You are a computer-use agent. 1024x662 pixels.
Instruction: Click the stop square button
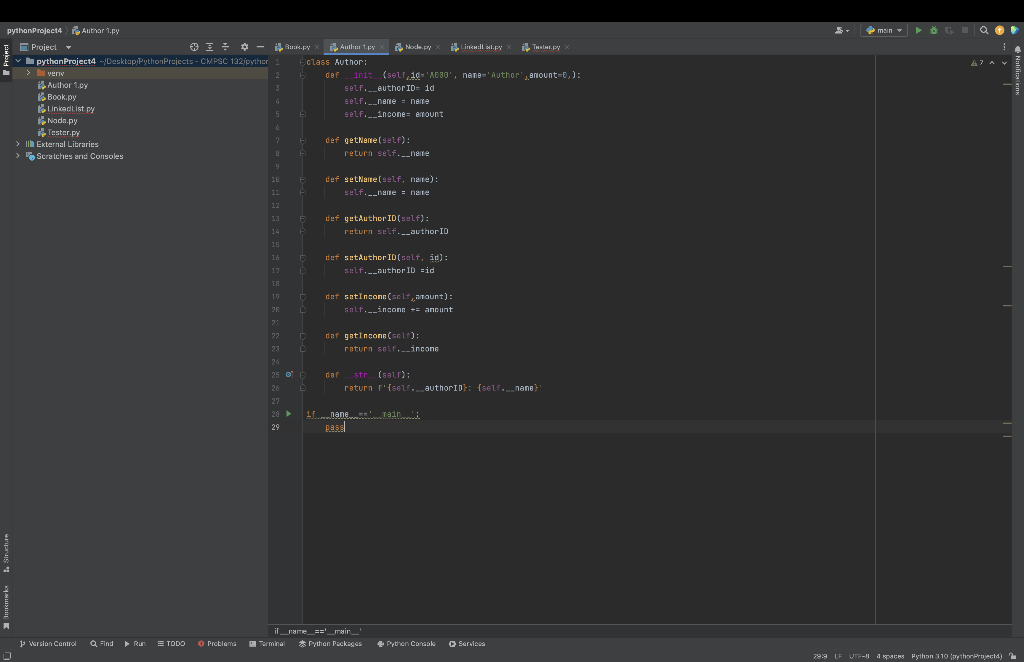pyautogui.click(x=965, y=30)
